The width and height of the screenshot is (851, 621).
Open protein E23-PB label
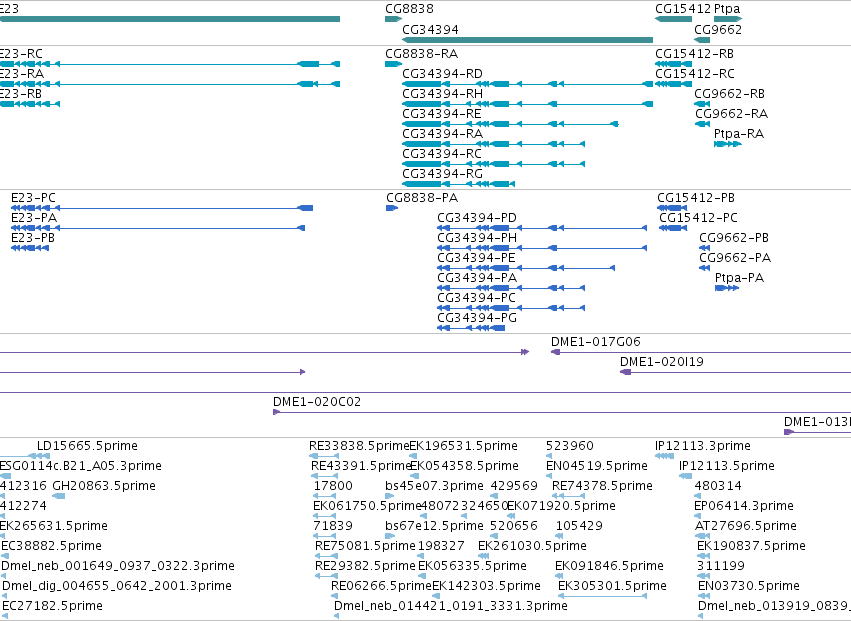33,238
